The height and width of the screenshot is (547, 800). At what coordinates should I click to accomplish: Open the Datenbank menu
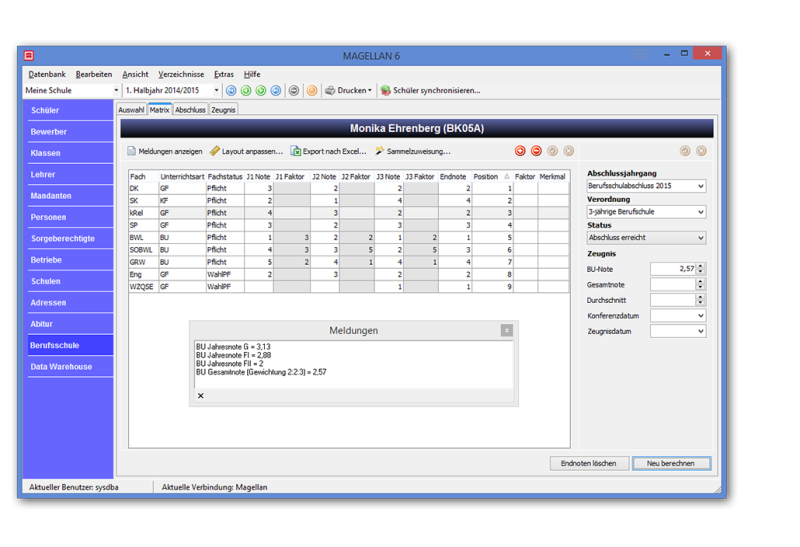(x=47, y=74)
